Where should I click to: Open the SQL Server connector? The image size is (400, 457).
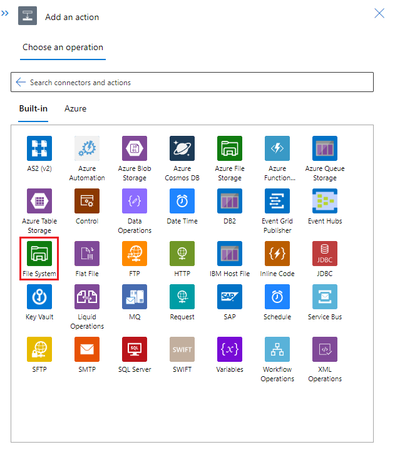(x=135, y=349)
